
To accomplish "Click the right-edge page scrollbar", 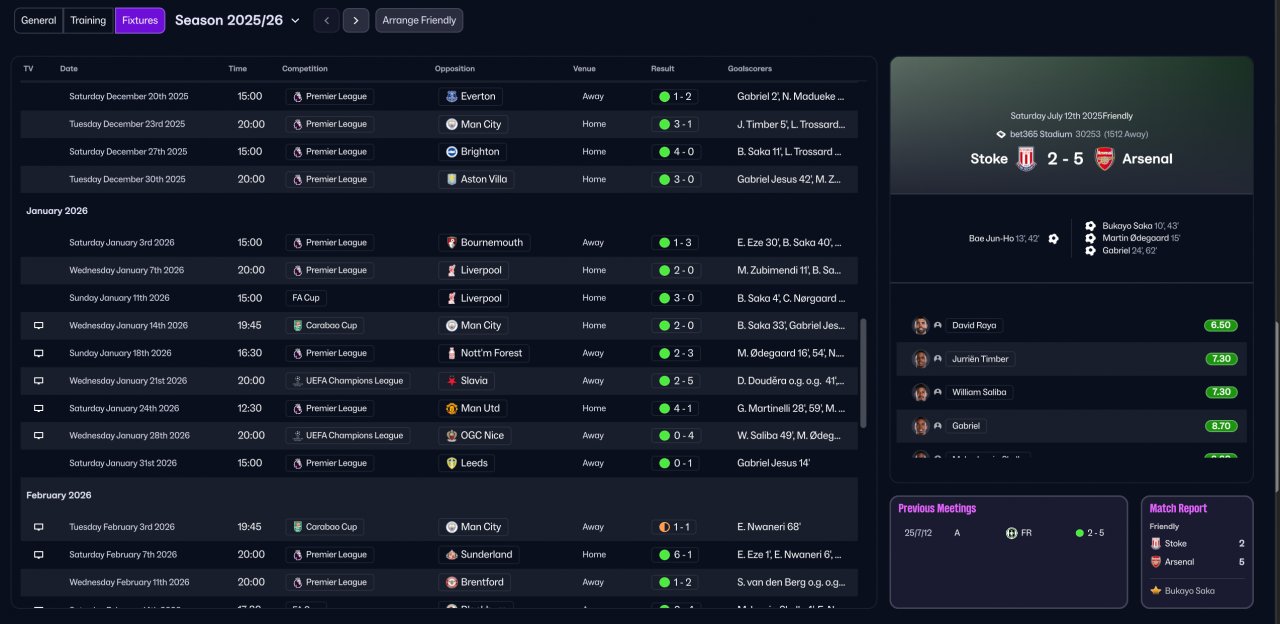I will [1276, 408].
